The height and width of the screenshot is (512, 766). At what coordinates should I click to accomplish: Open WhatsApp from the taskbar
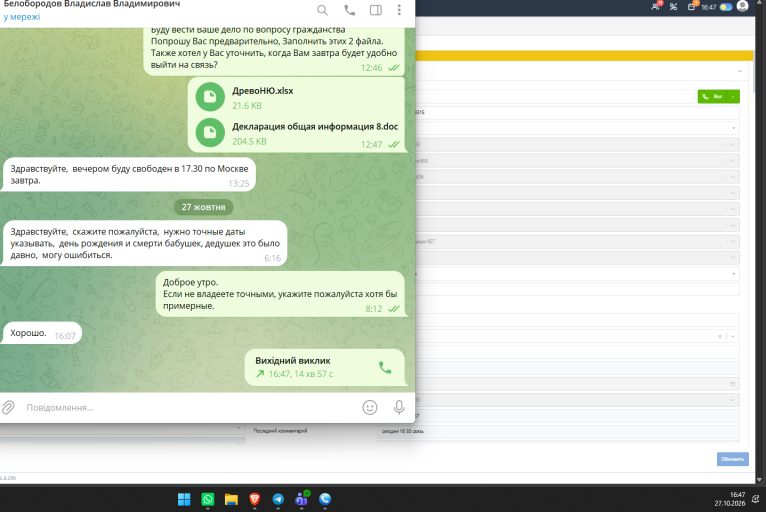(208, 499)
